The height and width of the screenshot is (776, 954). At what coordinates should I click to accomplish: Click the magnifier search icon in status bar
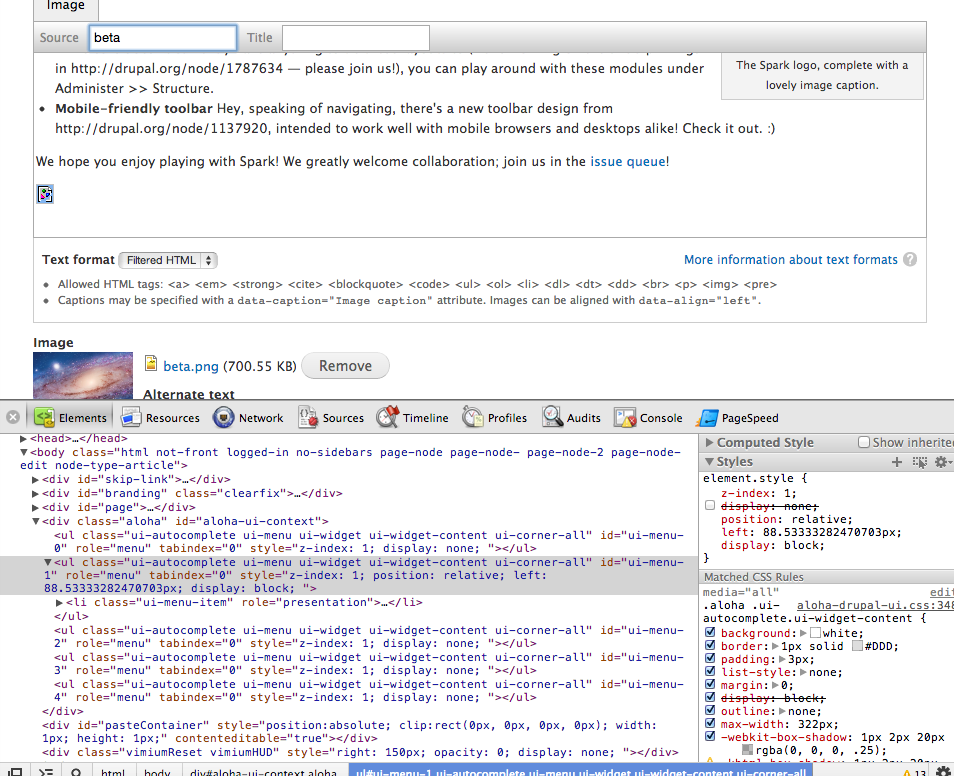[76, 772]
